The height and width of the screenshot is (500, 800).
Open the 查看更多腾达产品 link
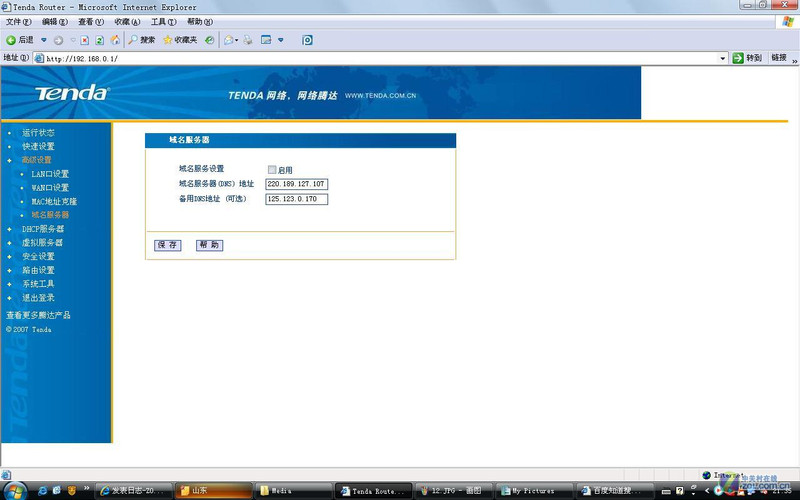[38, 315]
